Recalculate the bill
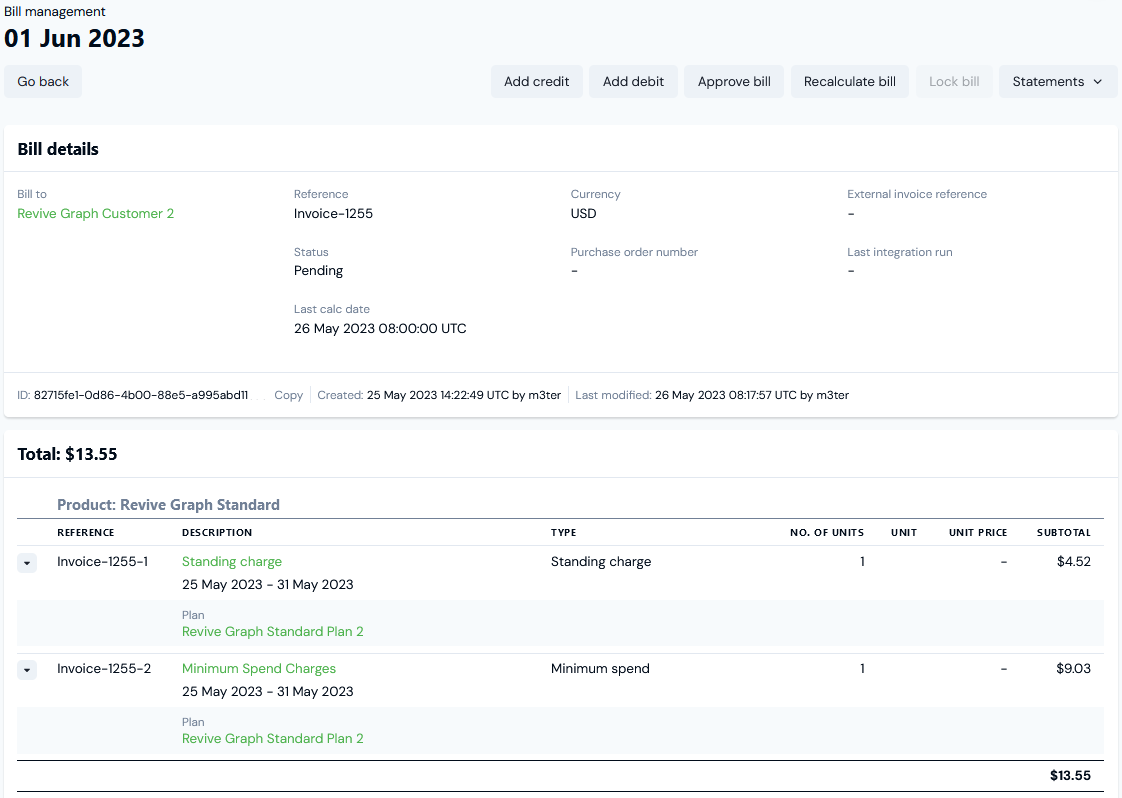 coord(849,82)
